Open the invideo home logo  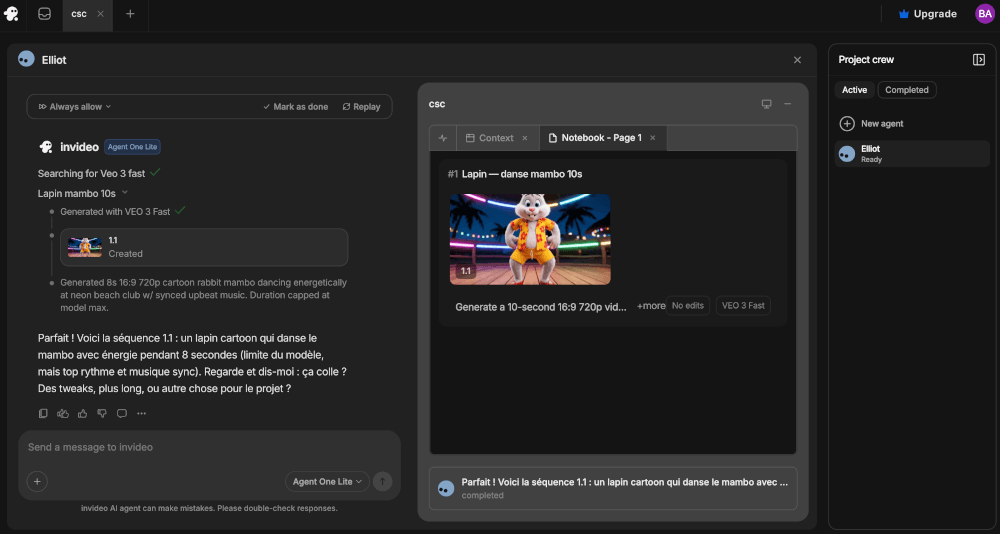11,14
